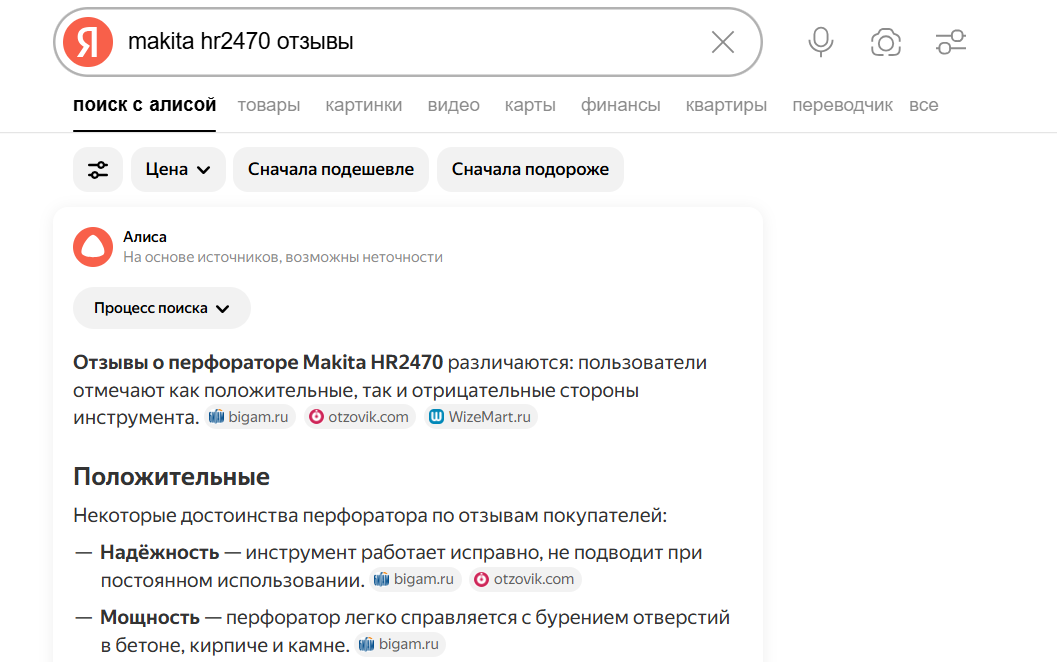
Task: Start voice search with microphone icon
Action: coord(820,42)
